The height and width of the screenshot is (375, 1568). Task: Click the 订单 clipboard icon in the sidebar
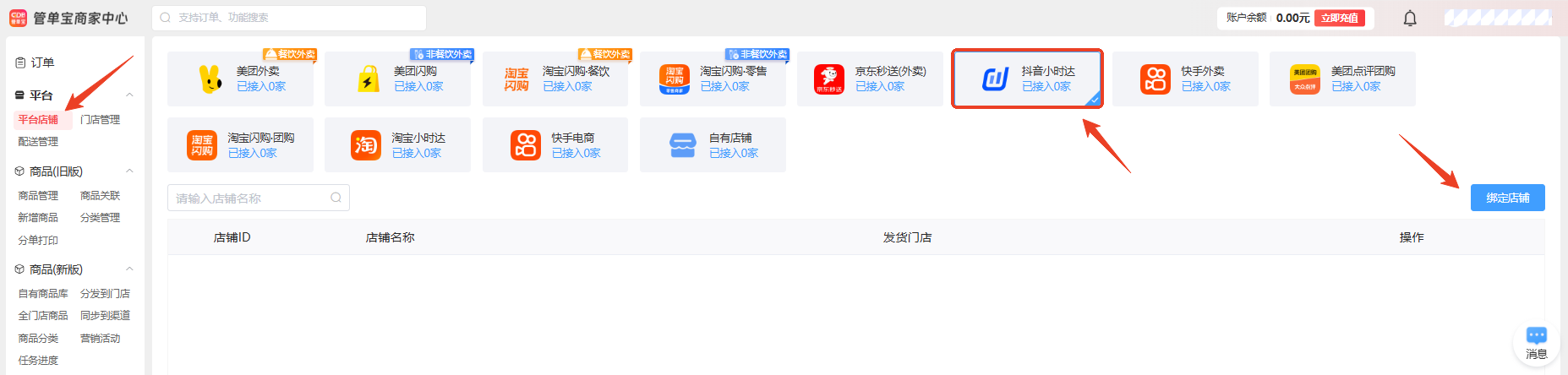20,62
